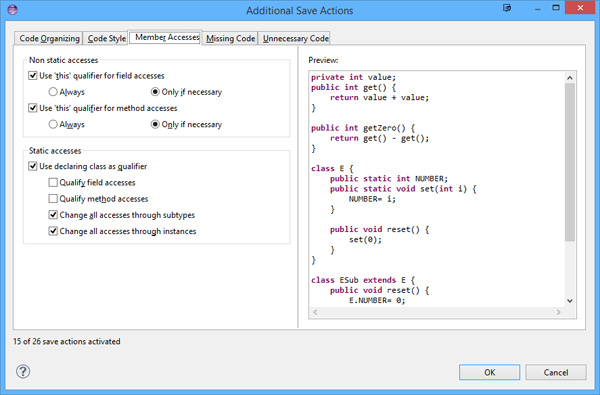Enable Qualify method accesses checkbox
Image resolution: width=600 pixels, height=395 pixels.
53,199
